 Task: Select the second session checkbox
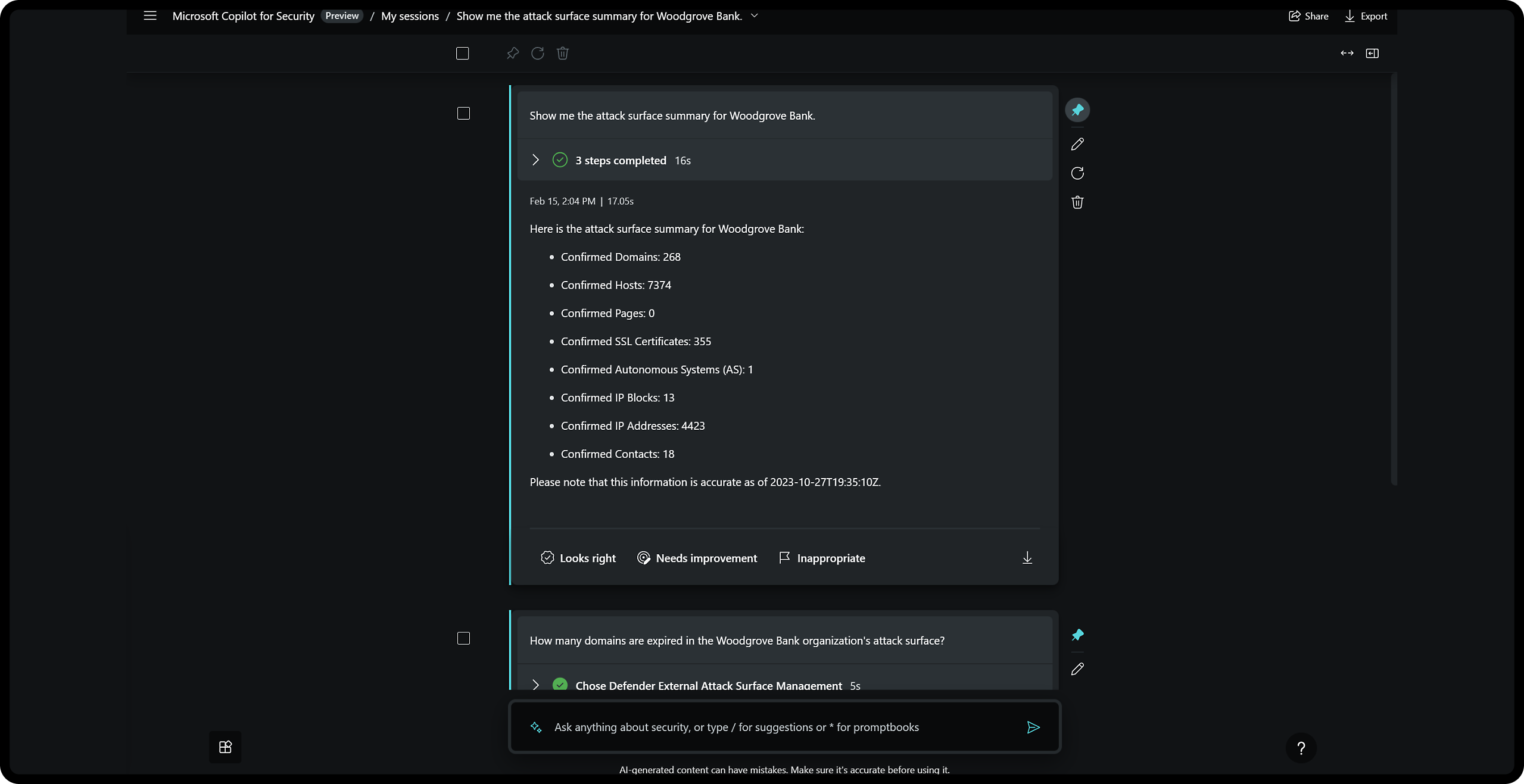(x=463, y=638)
